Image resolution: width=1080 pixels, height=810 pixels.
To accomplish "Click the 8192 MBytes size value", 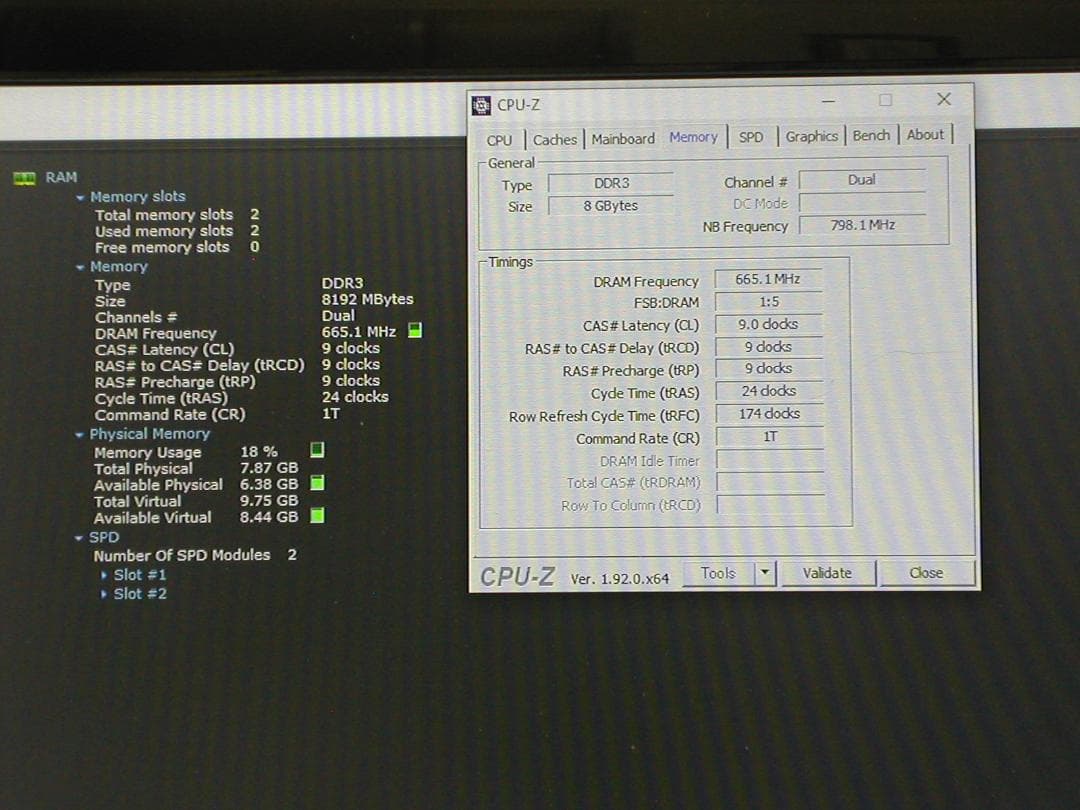I will pyautogui.click(x=367, y=300).
